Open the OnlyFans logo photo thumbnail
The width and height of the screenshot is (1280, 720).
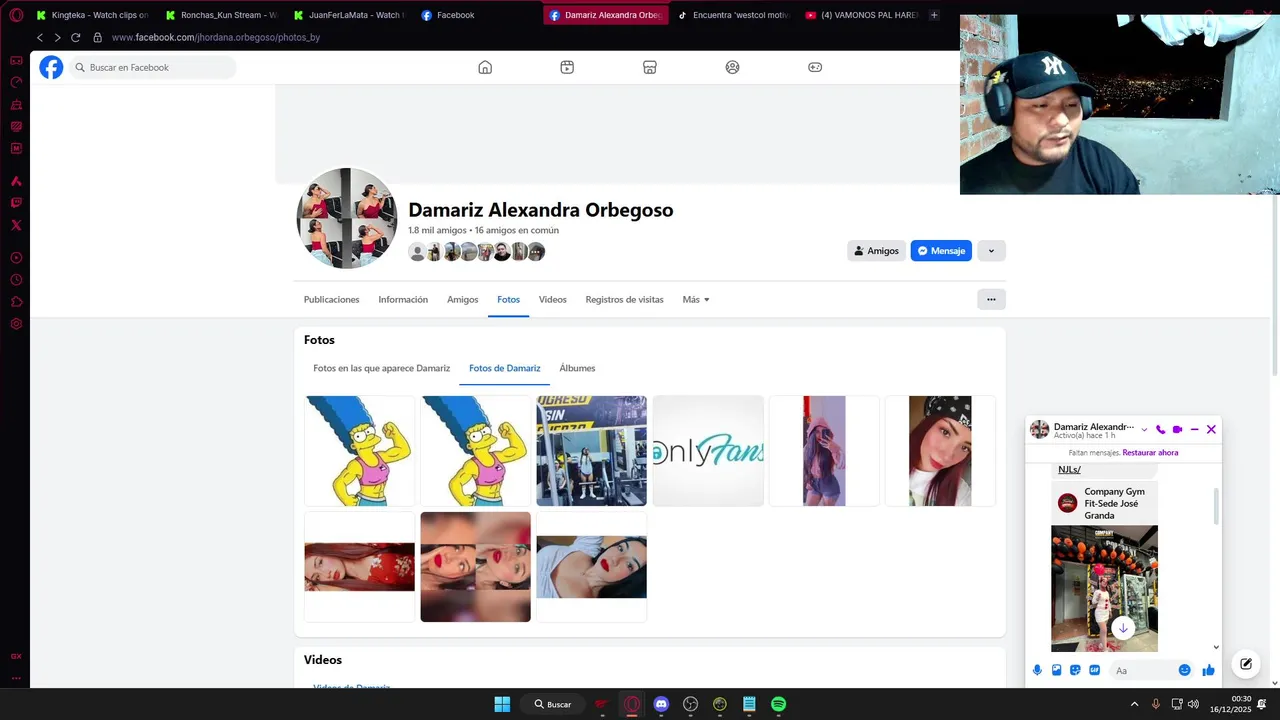tap(708, 451)
